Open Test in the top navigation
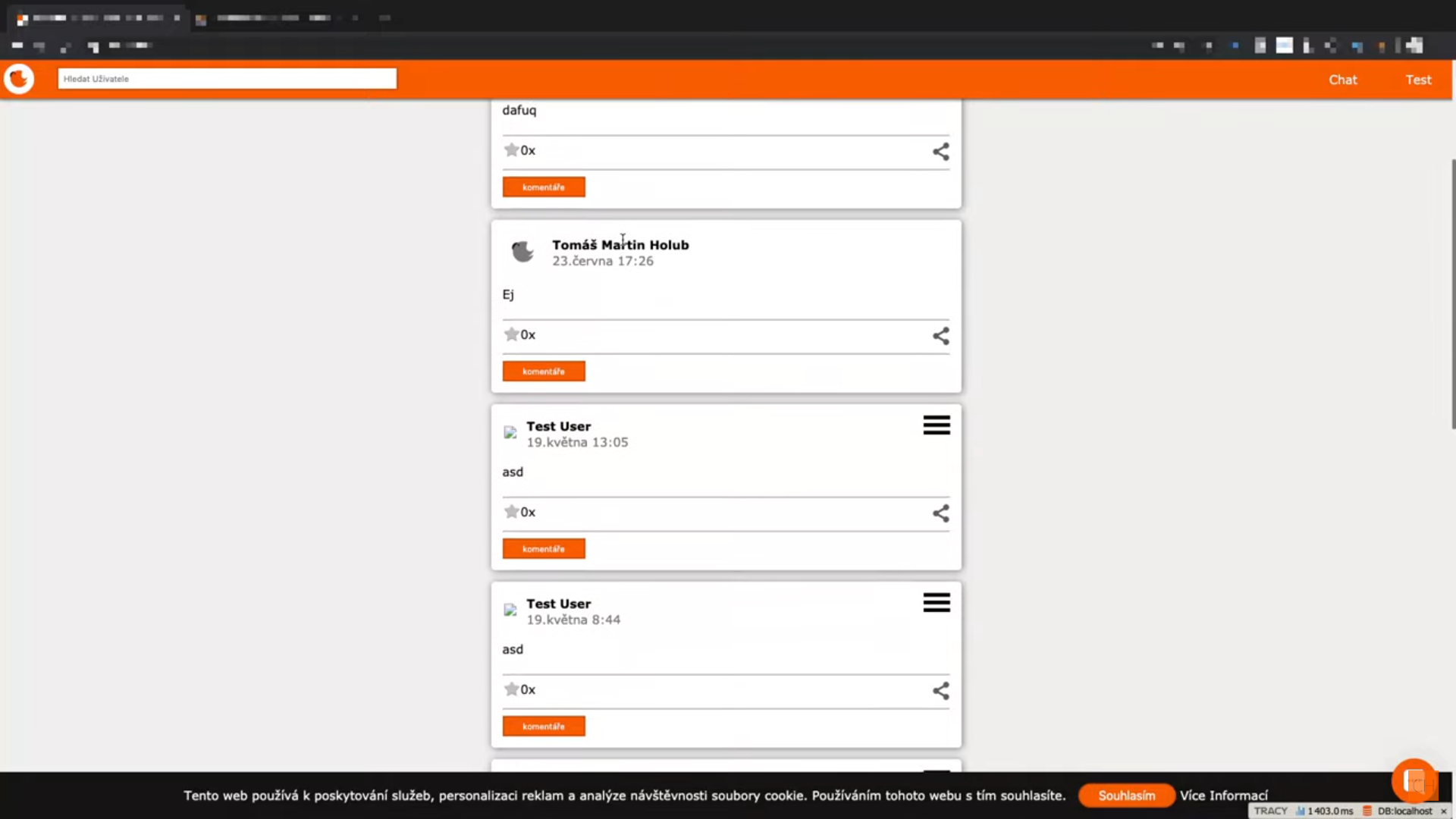The image size is (1456, 819). point(1418,80)
